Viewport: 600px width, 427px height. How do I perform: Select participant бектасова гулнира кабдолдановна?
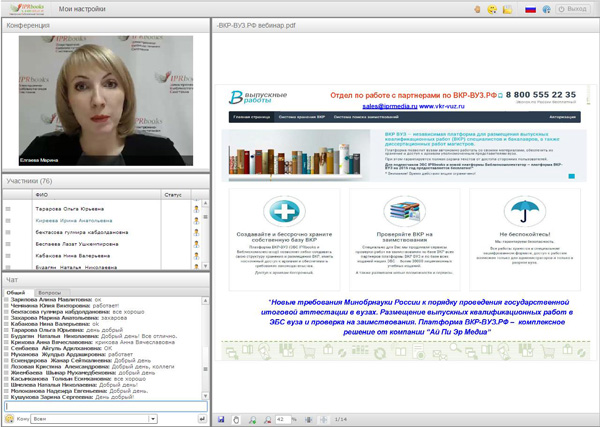[x=82, y=232]
